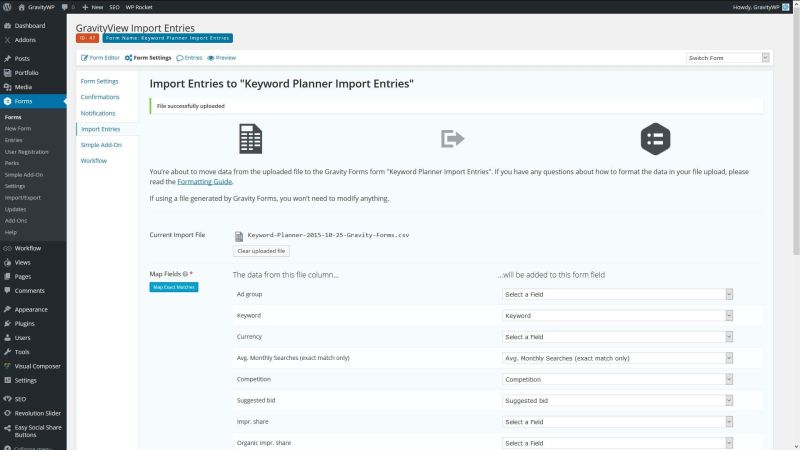Switch to the Form Editor tab
800x450 pixels.
click(x=100, y=58)
